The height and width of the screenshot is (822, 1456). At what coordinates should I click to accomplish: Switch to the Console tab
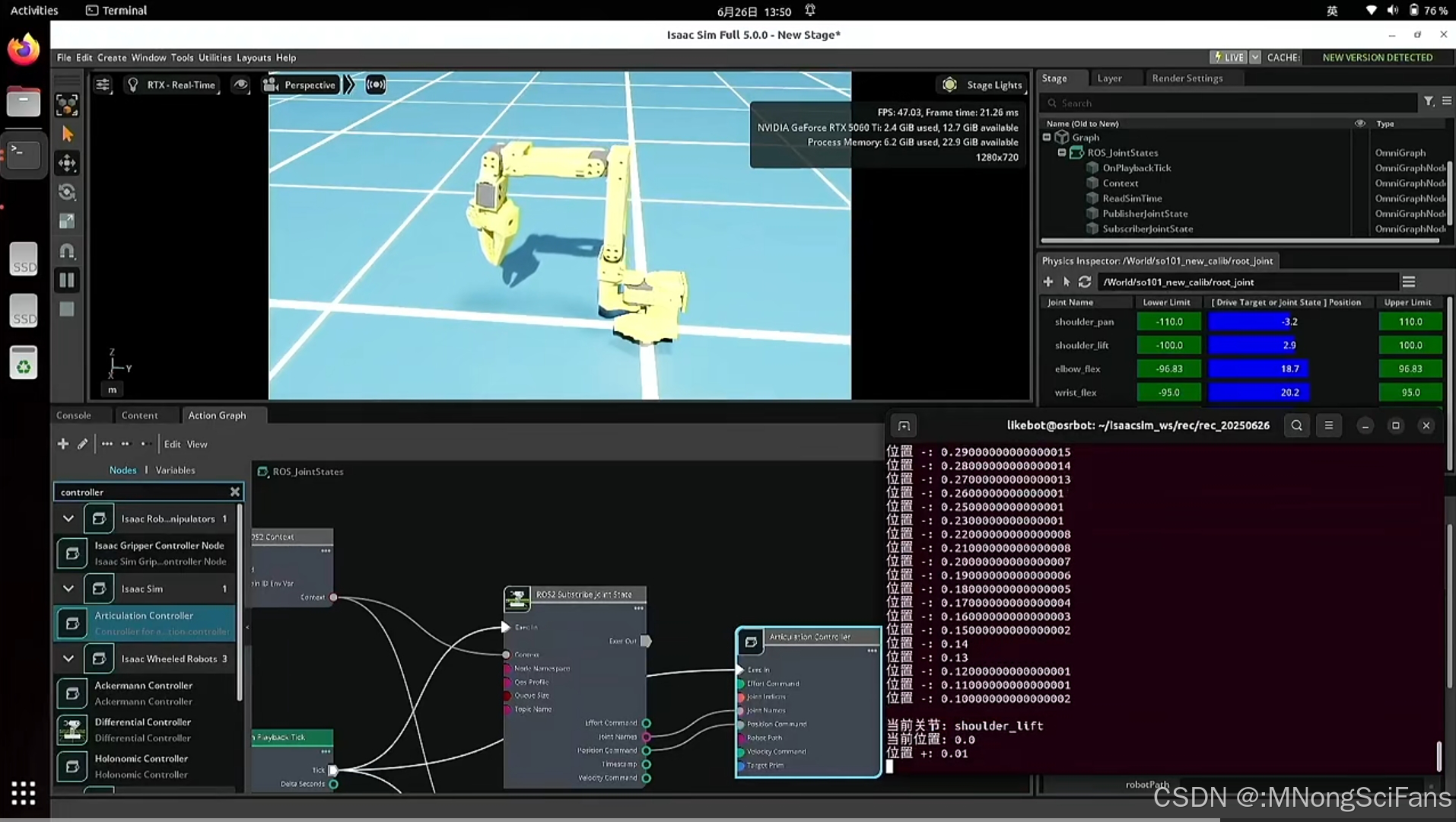pyautogui.click(x=74, y=416)
